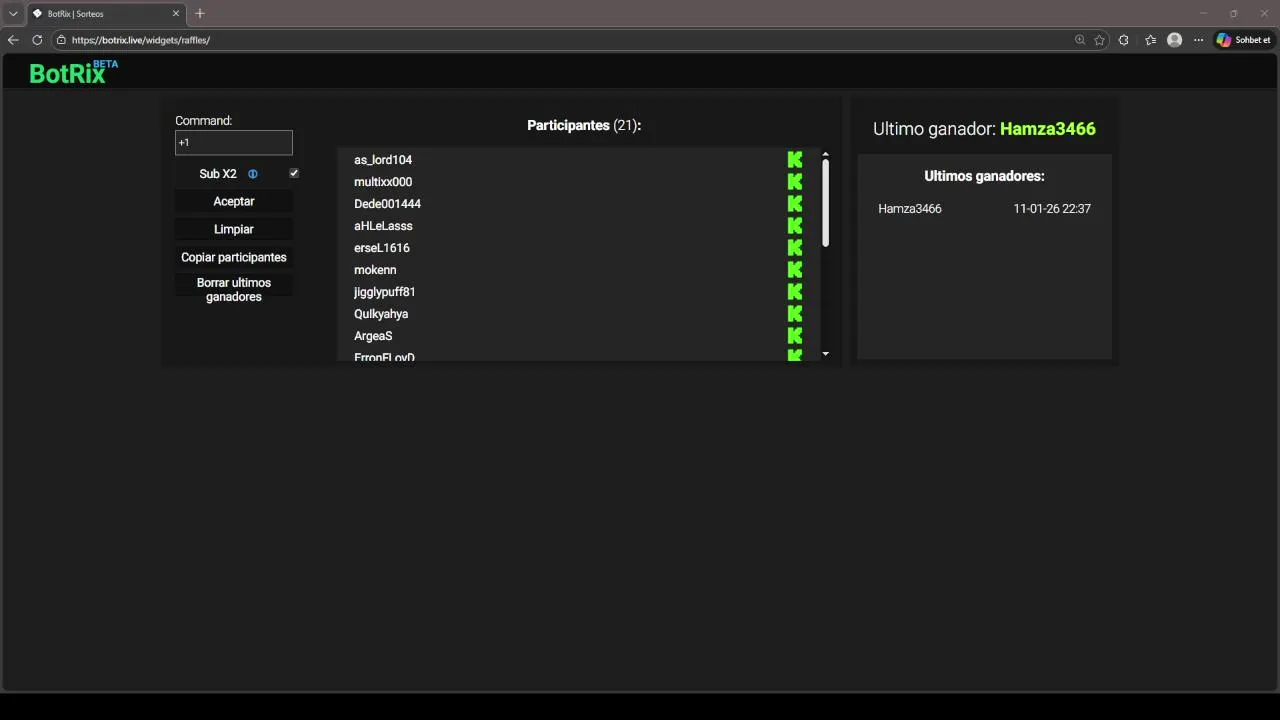Click the Kick icon next to mokenn
Screen dimensions: 1280x720
coord(795,270)
